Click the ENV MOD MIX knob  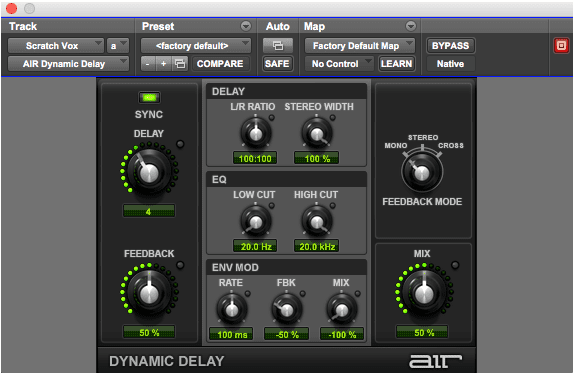pos(342,309)
